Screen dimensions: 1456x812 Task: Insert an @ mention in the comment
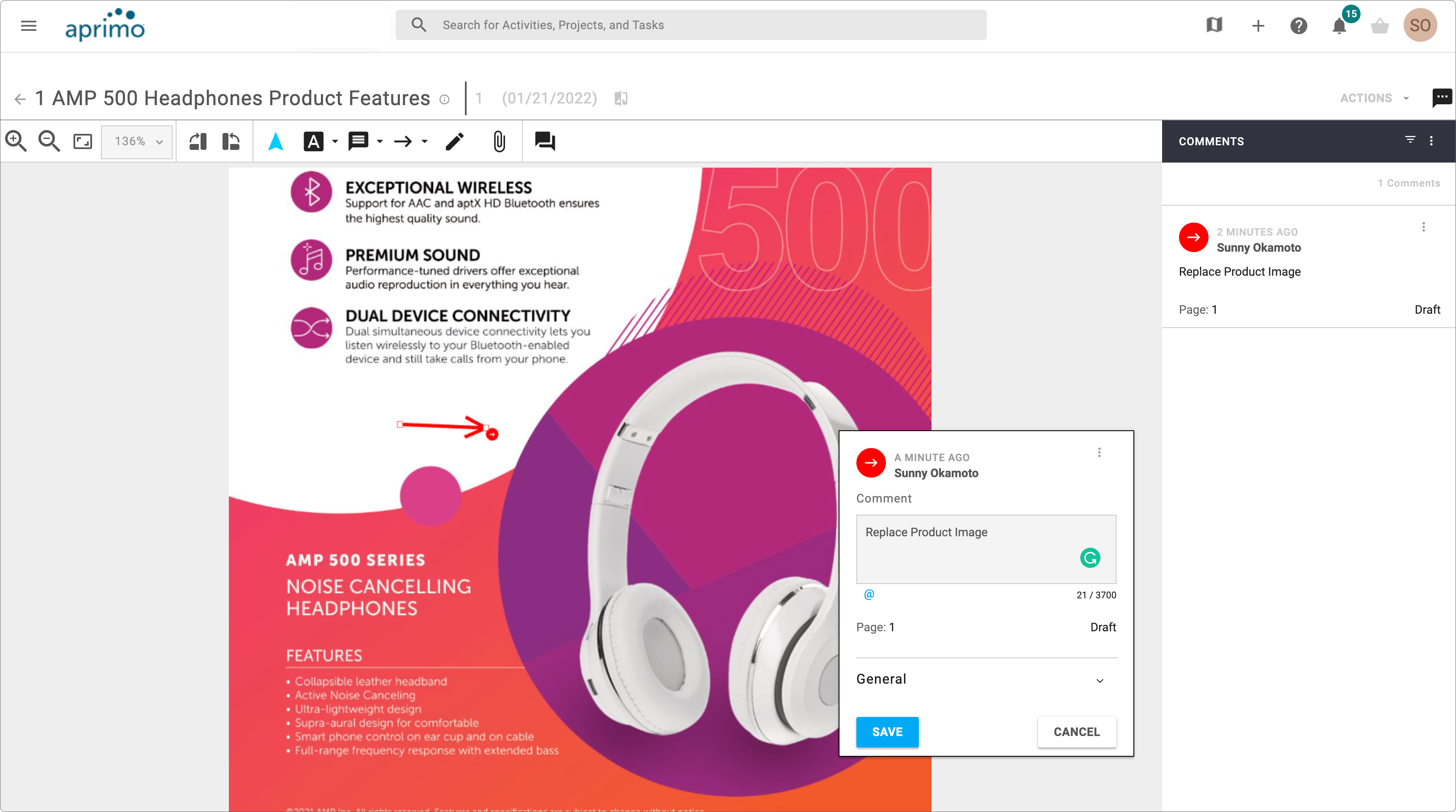(x=869, y=595)
